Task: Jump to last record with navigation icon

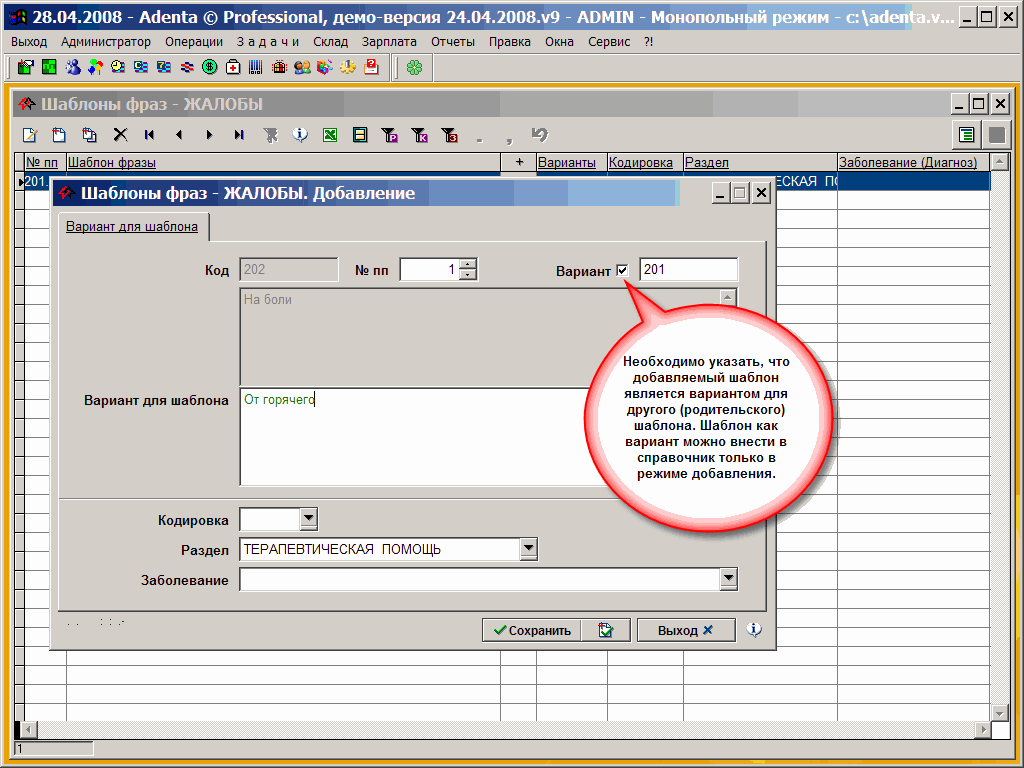Action: (239, 134)
